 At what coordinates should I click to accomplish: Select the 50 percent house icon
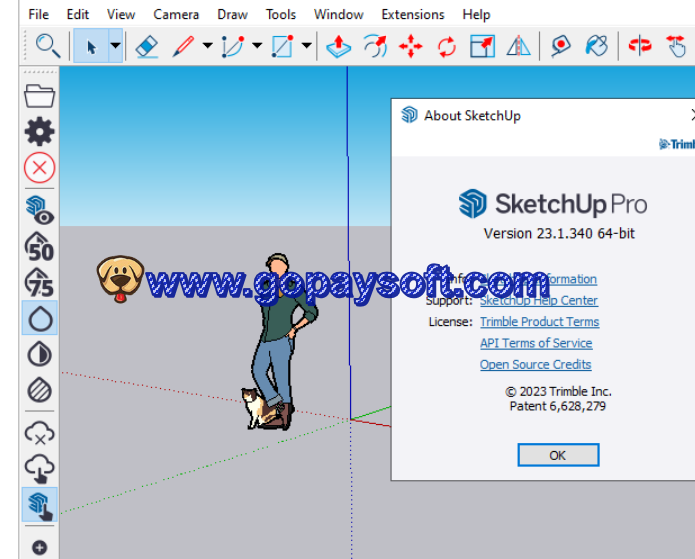pos(39,246)
